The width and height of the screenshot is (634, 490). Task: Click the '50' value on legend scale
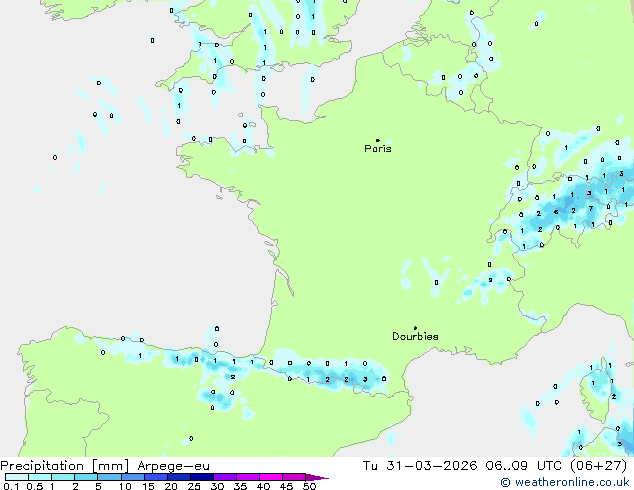click(x=309, y=486)
